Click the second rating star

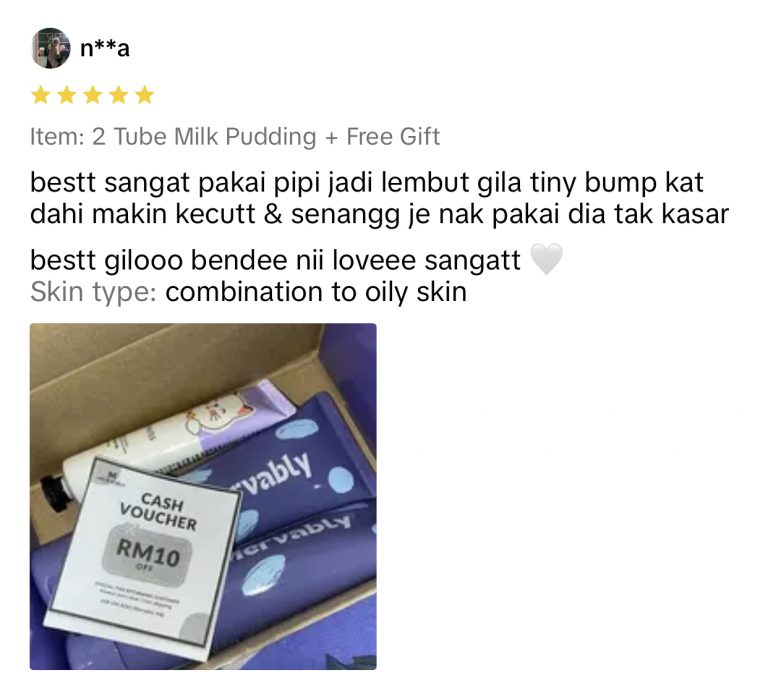(66, 95)
